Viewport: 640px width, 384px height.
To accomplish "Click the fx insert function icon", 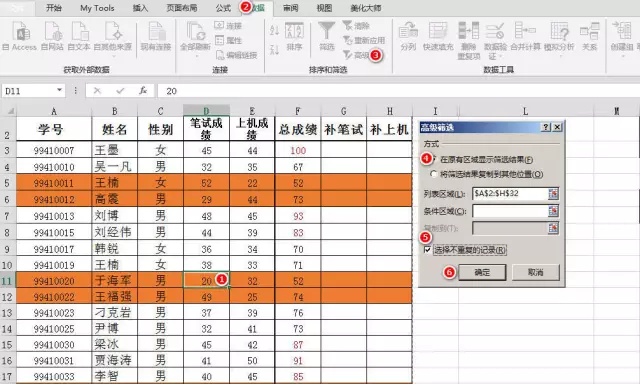I will [143, 91].
